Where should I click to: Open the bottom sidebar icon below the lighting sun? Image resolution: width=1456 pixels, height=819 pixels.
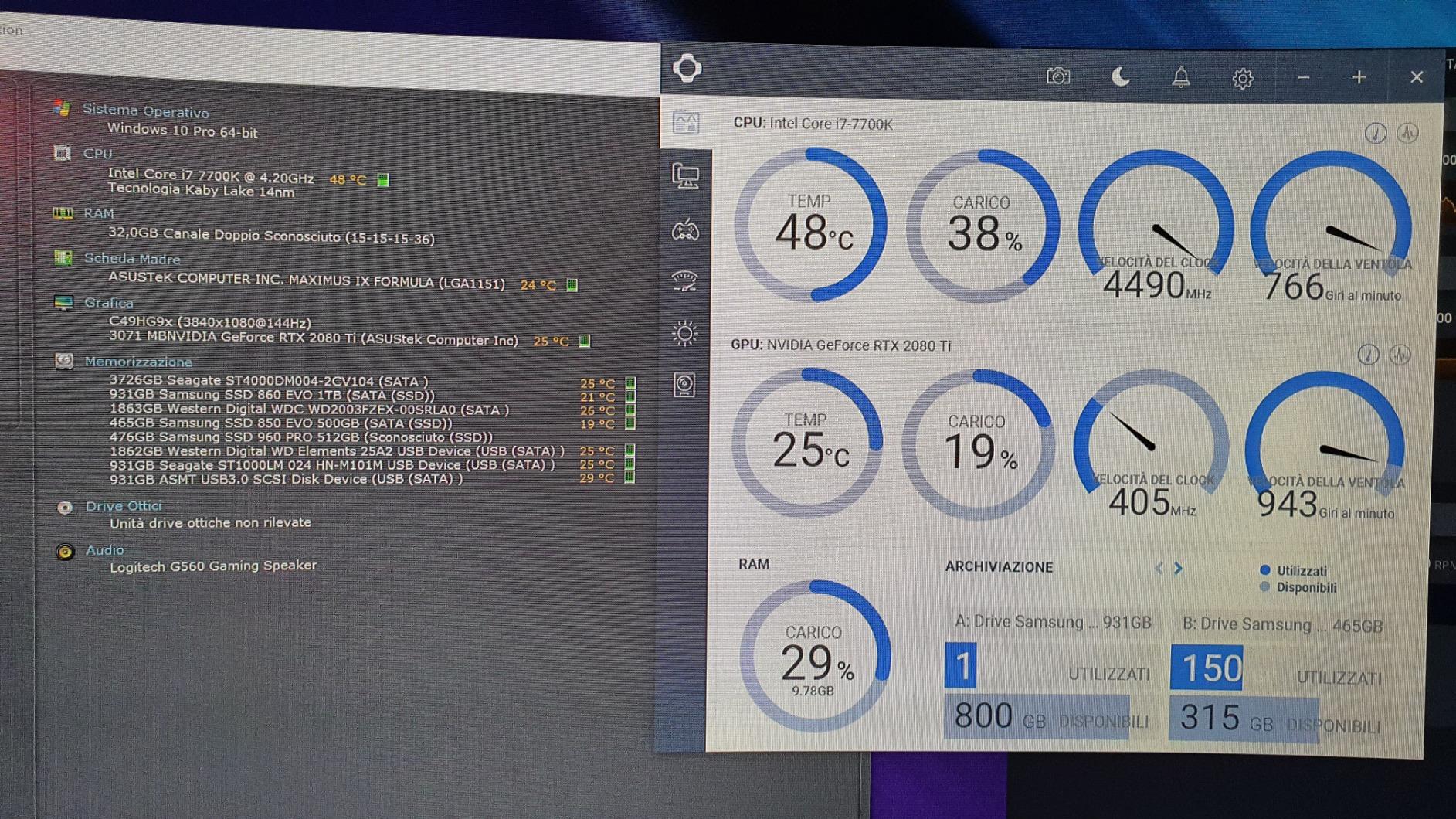pyautogui.click(x=684, y=384)
